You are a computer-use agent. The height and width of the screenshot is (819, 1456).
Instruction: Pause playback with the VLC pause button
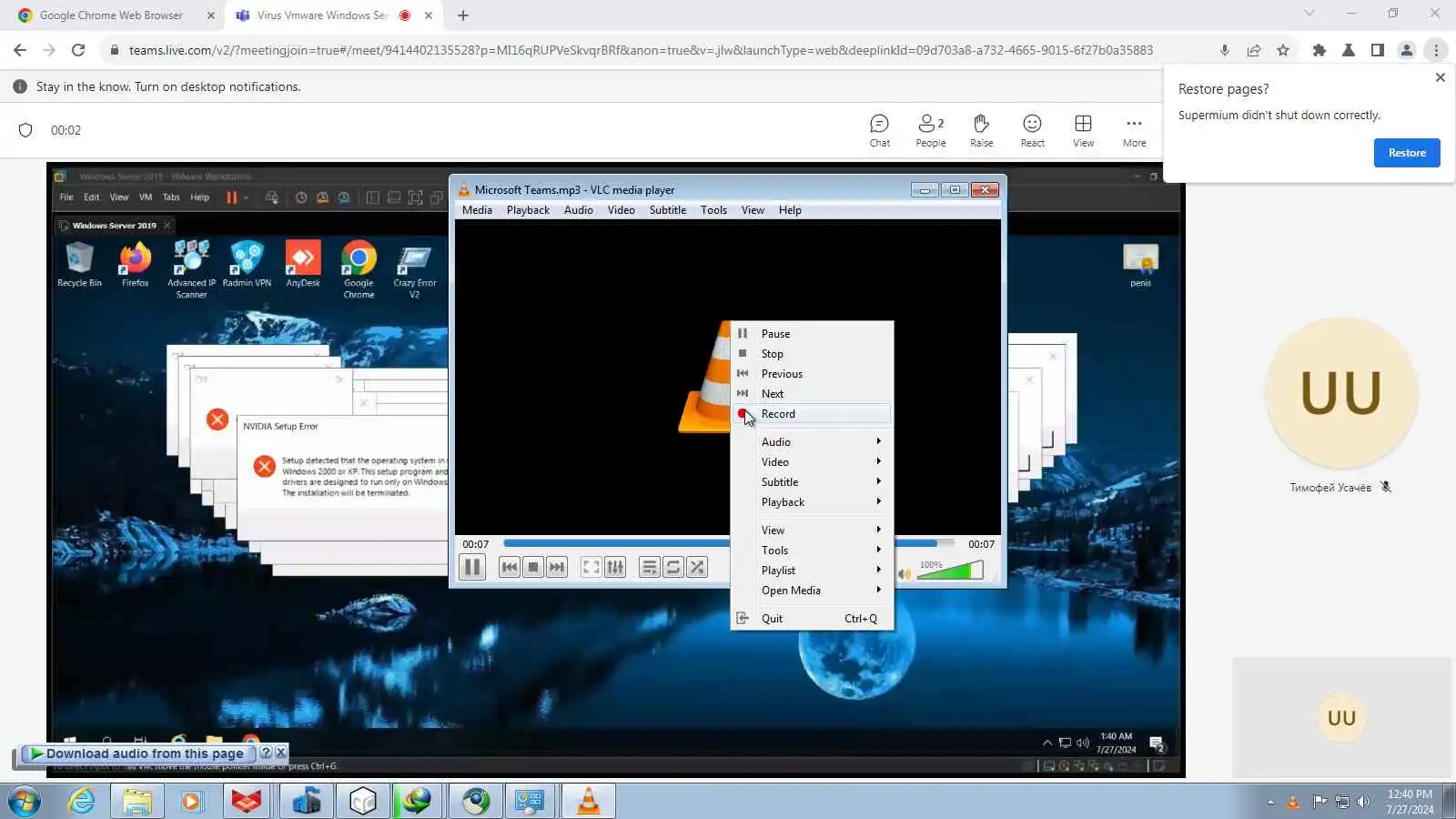pyautogui.click(x=472, y=568)
